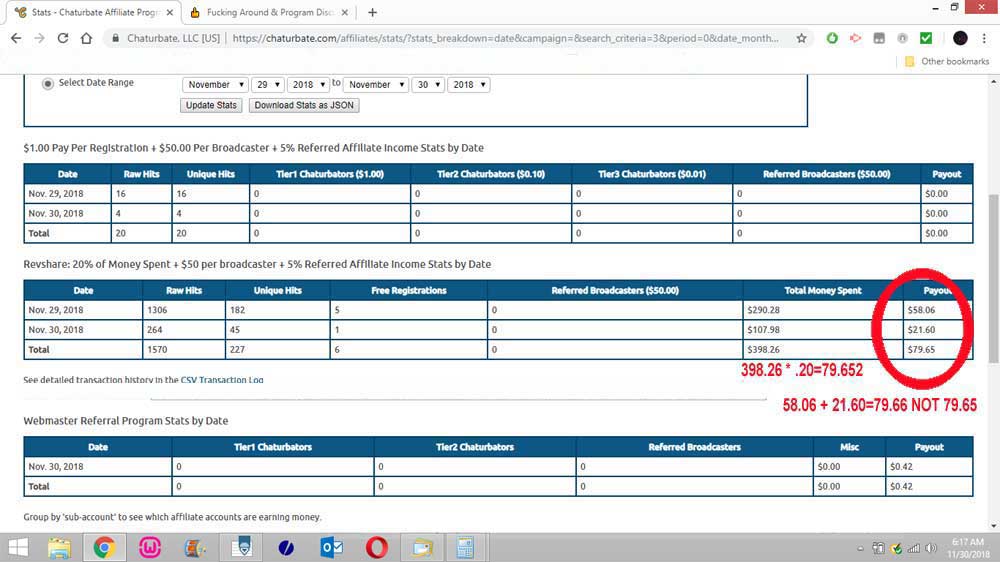Click the $79.65 total payout cell
Image resolution: width=1000 pixels, height=562 pixels.
(x=938, y=350)
